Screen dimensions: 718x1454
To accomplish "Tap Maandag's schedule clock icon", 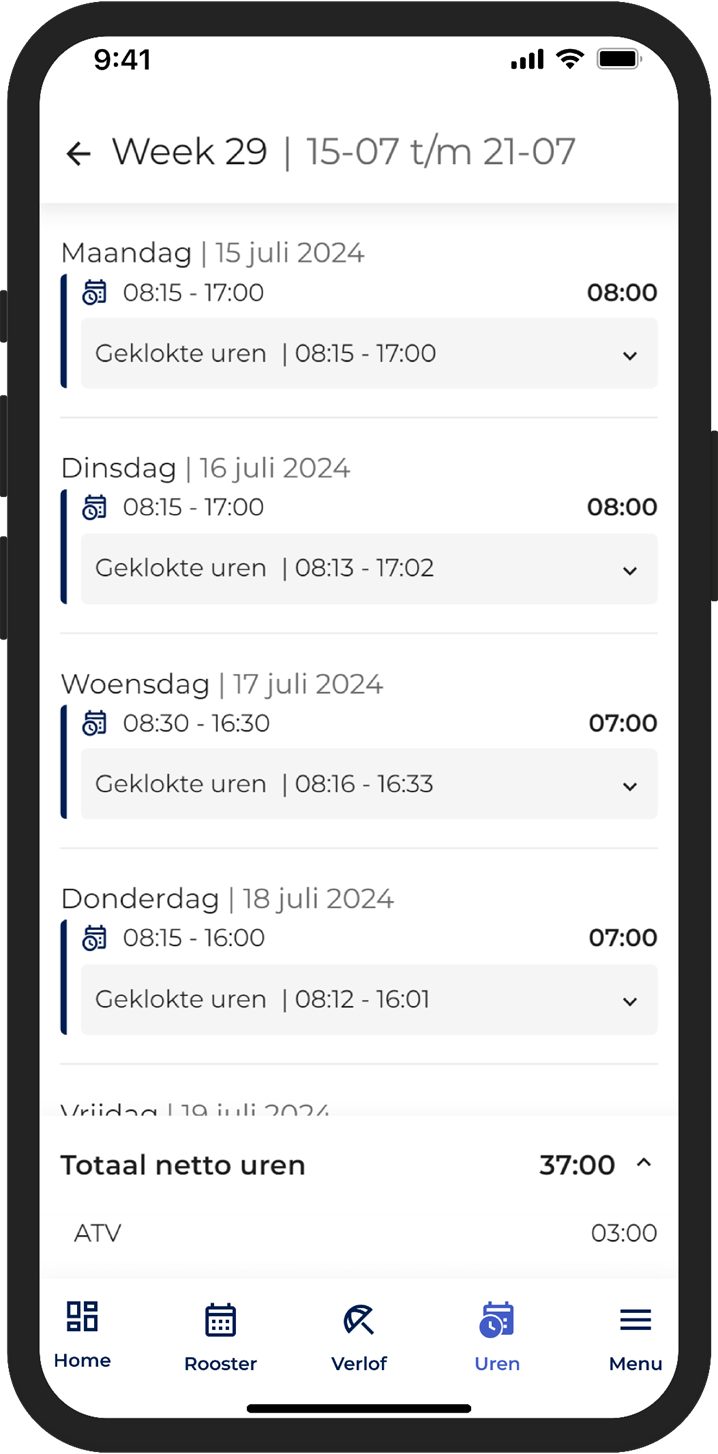I will [x=94, y=293].
